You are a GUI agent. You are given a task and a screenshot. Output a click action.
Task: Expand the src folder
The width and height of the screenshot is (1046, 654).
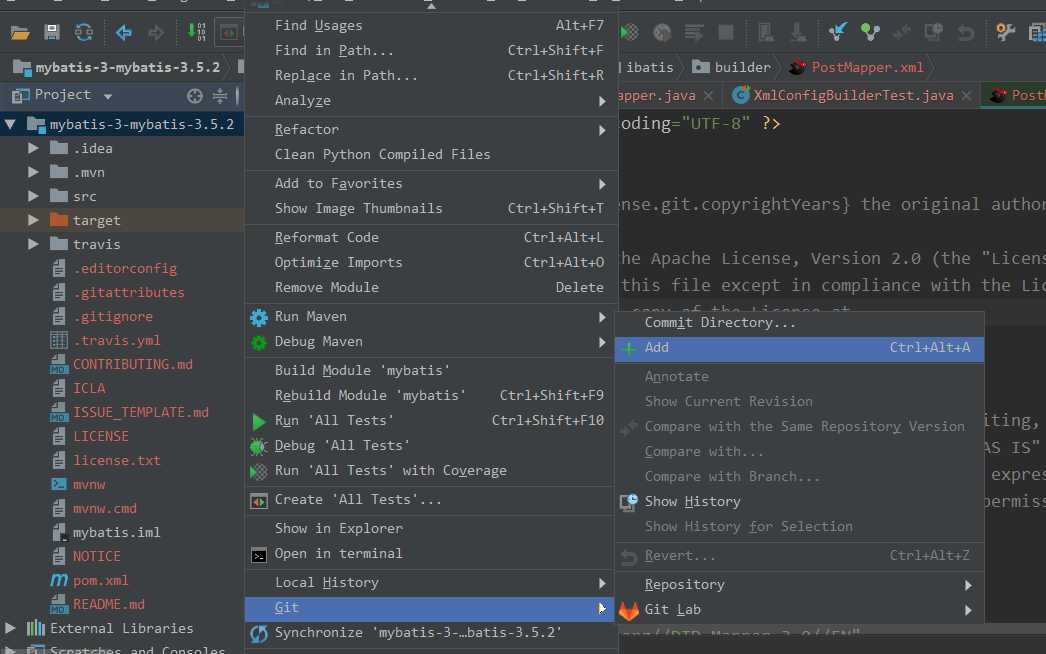[x=33, y=196]
